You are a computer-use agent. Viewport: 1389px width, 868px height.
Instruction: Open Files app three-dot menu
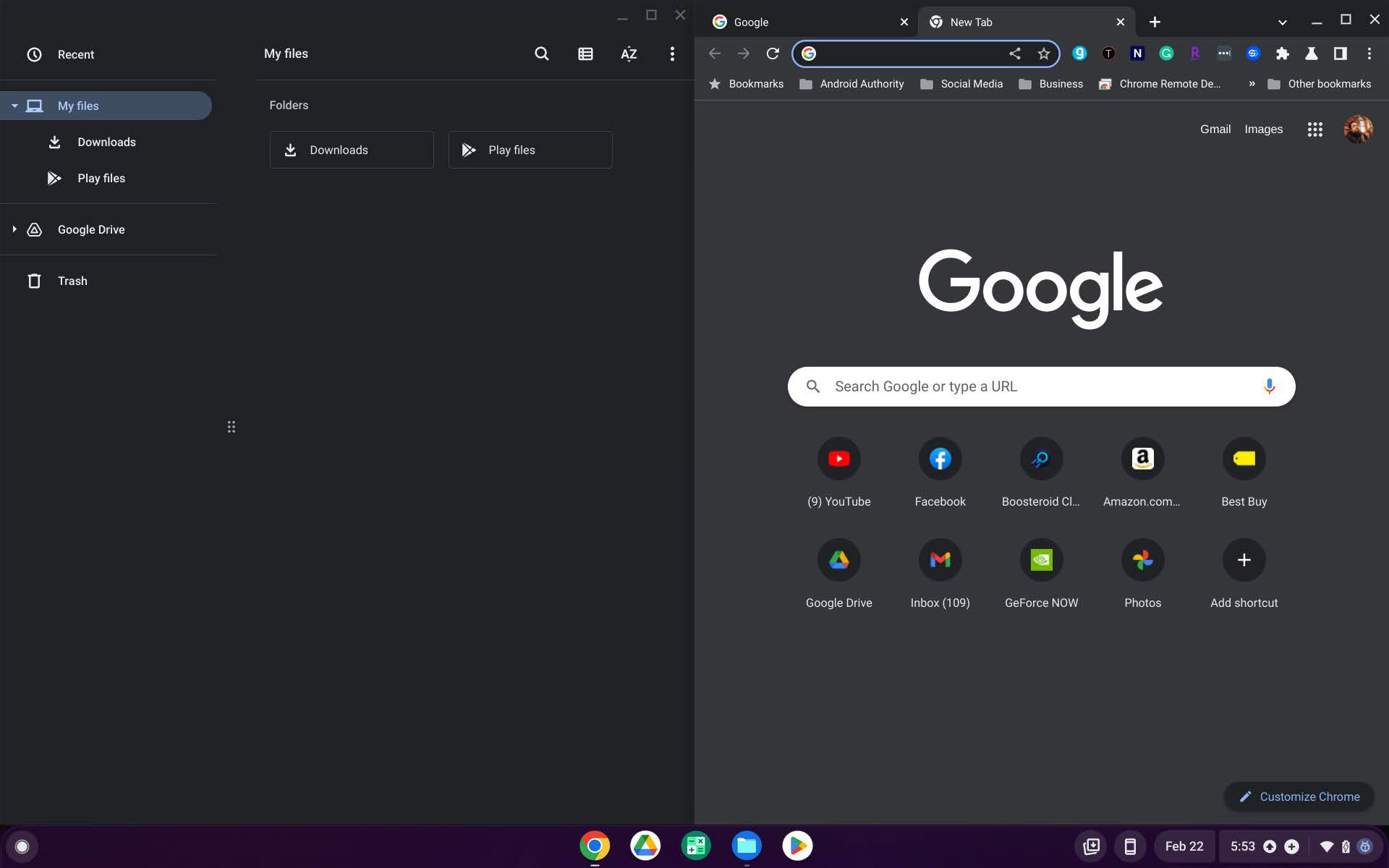coord(672,54)
